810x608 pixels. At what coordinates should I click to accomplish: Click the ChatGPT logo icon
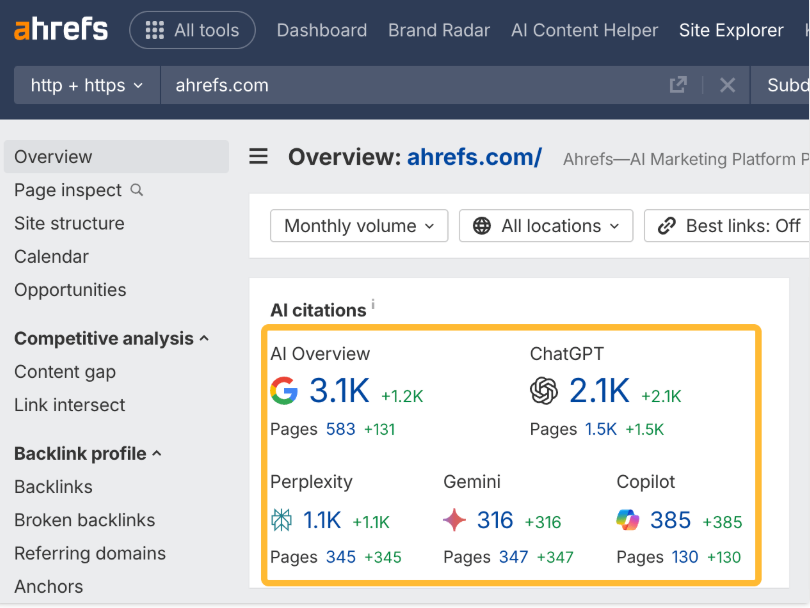pos(544,391)
